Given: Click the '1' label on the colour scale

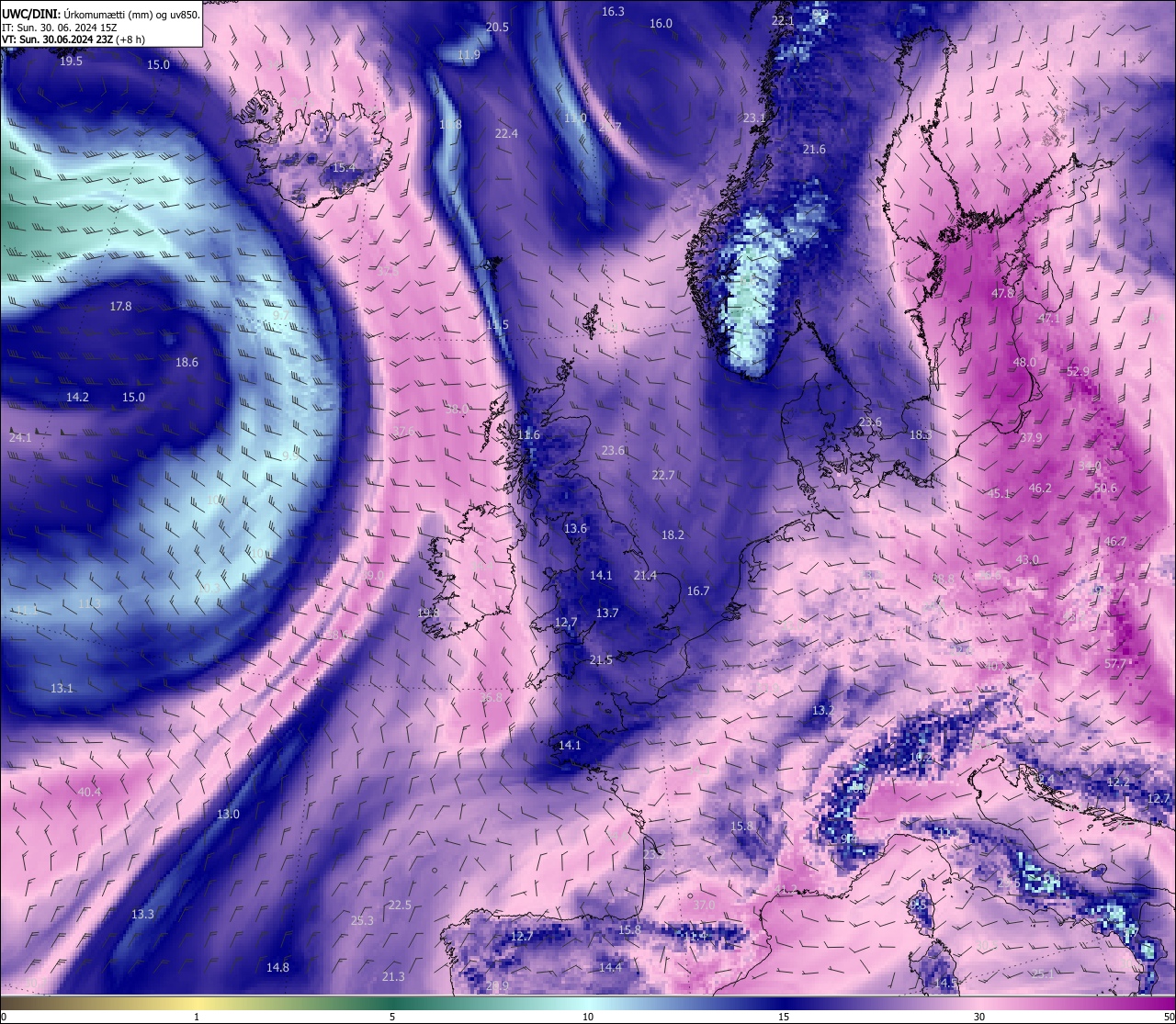Looking at the screenshot, I should pos(197,1017).
